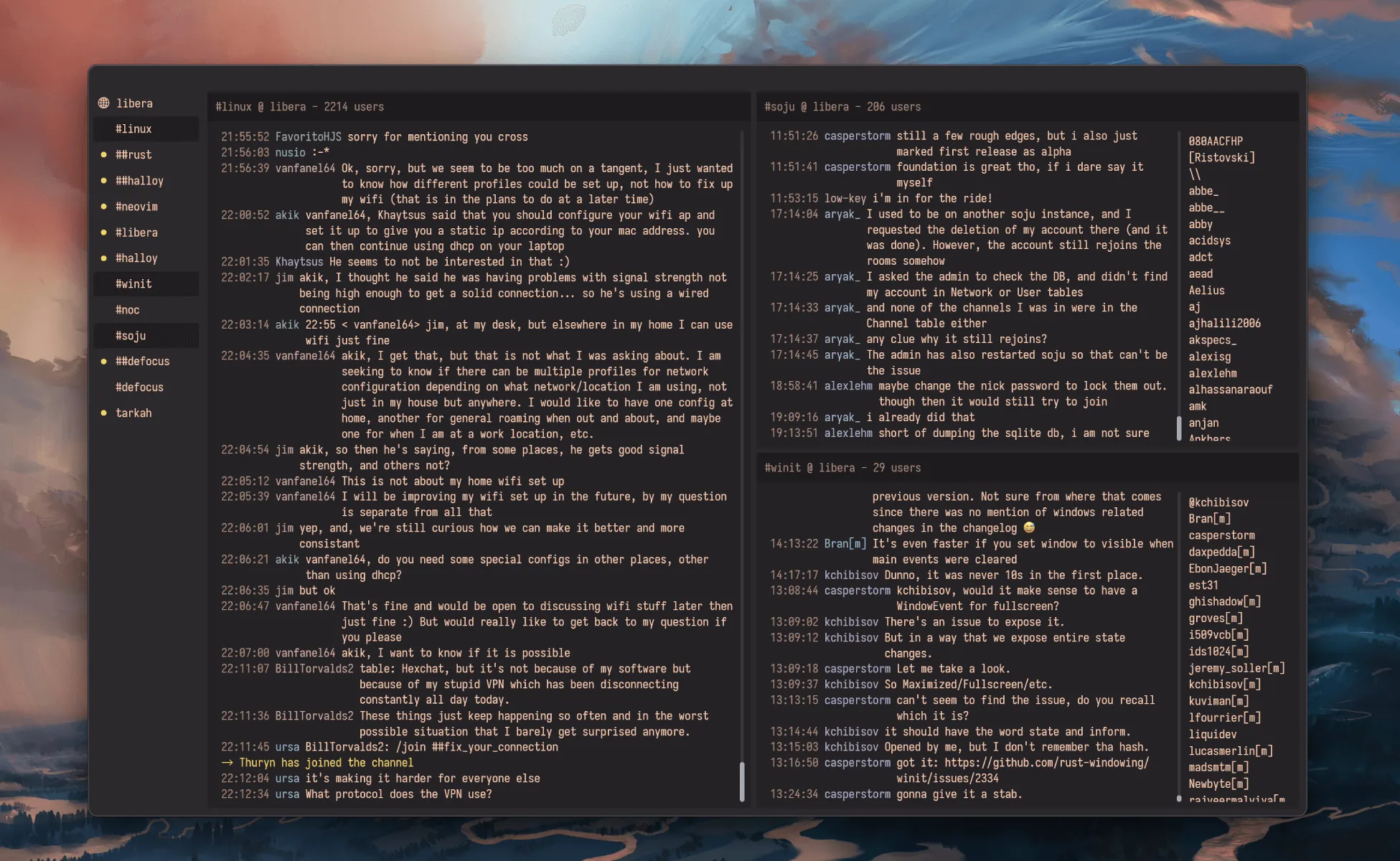Click the scrollbar in the #soju user list
Viewport: 1400px width, 861px height.
[x=1178, y=428]
